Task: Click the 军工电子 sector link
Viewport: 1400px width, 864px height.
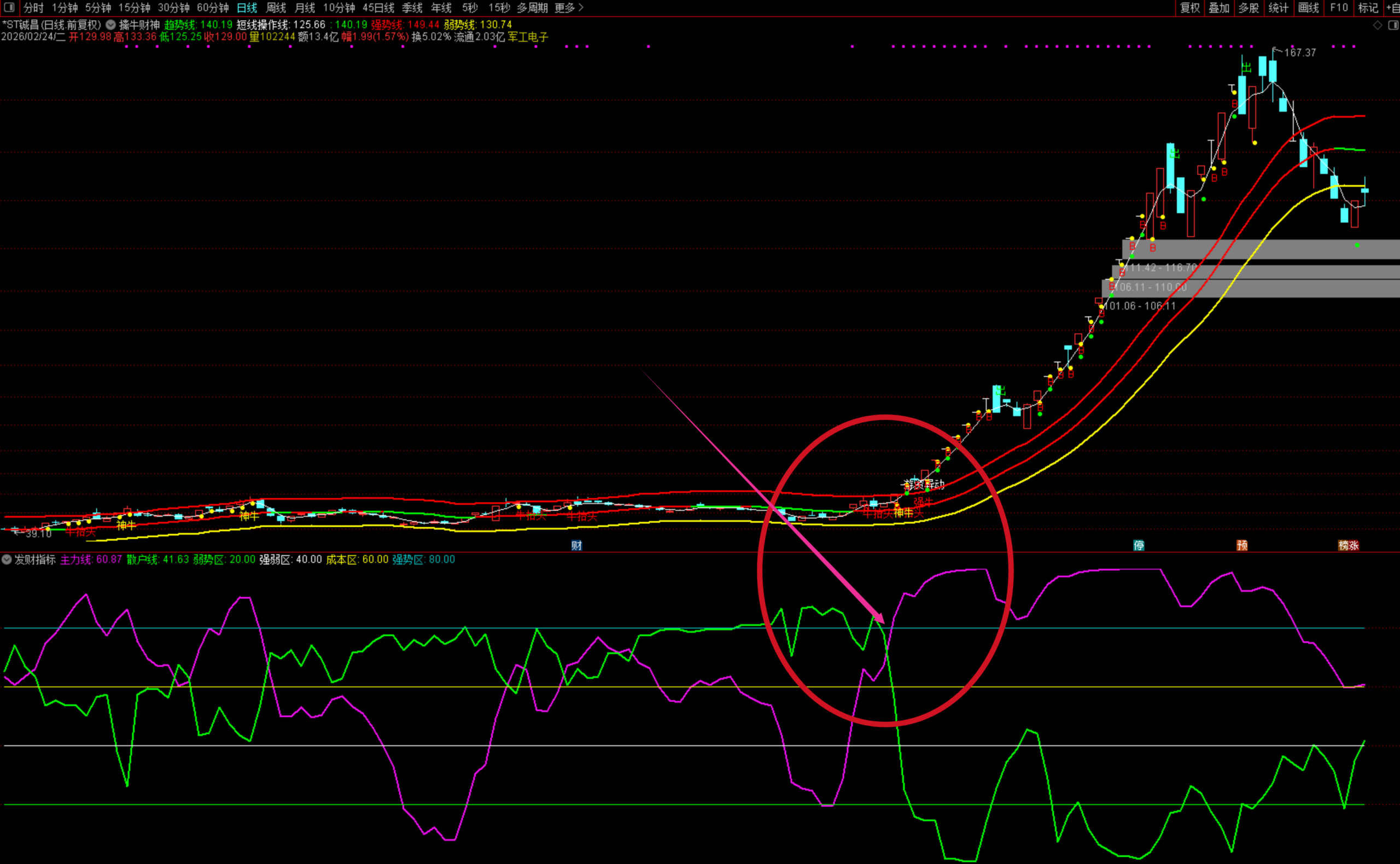Action: pyautogui.click(x=527, y=37)
